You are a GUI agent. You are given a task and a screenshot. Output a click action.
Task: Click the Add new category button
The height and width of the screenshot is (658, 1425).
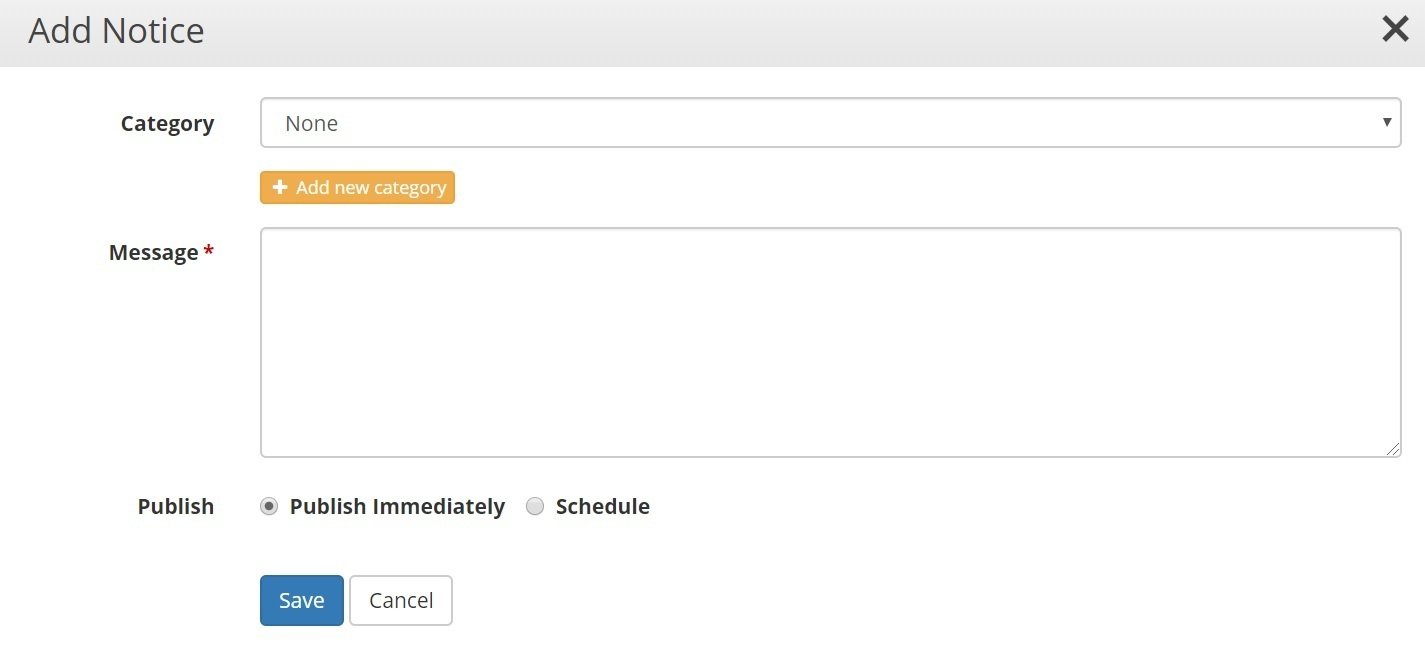[357, 187]
